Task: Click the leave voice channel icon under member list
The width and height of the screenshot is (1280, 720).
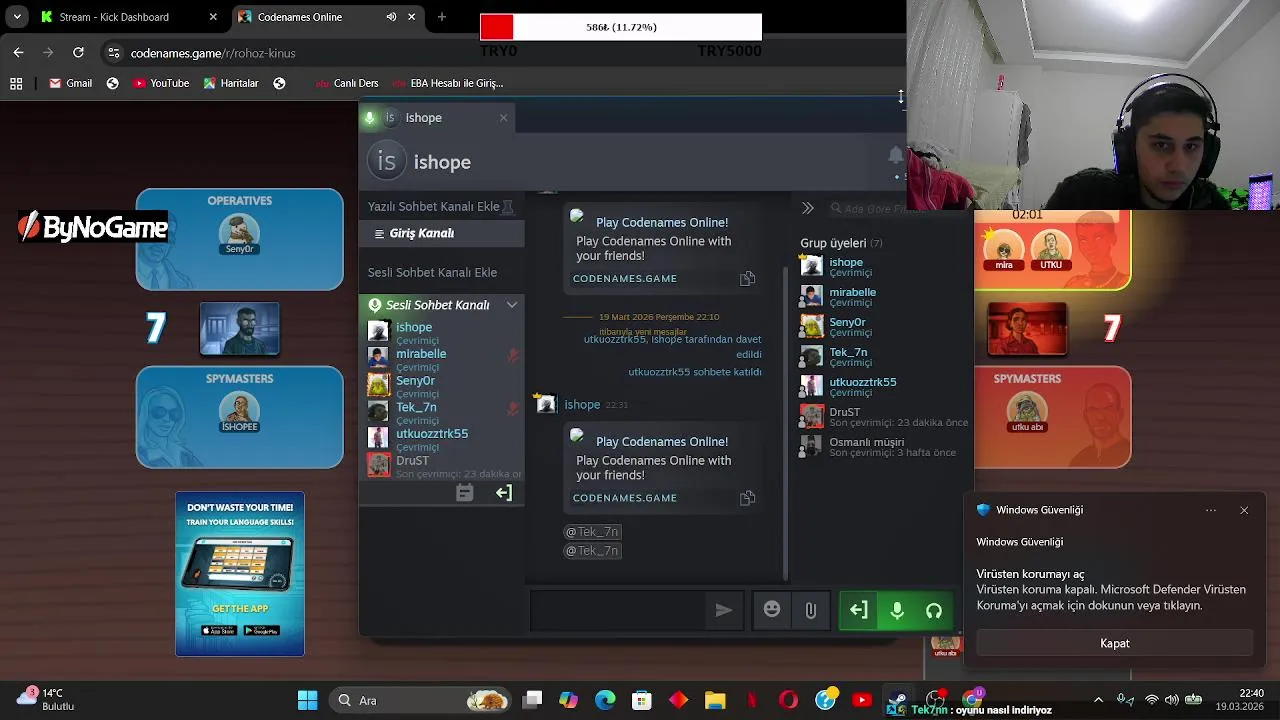Action: (504, 493)
